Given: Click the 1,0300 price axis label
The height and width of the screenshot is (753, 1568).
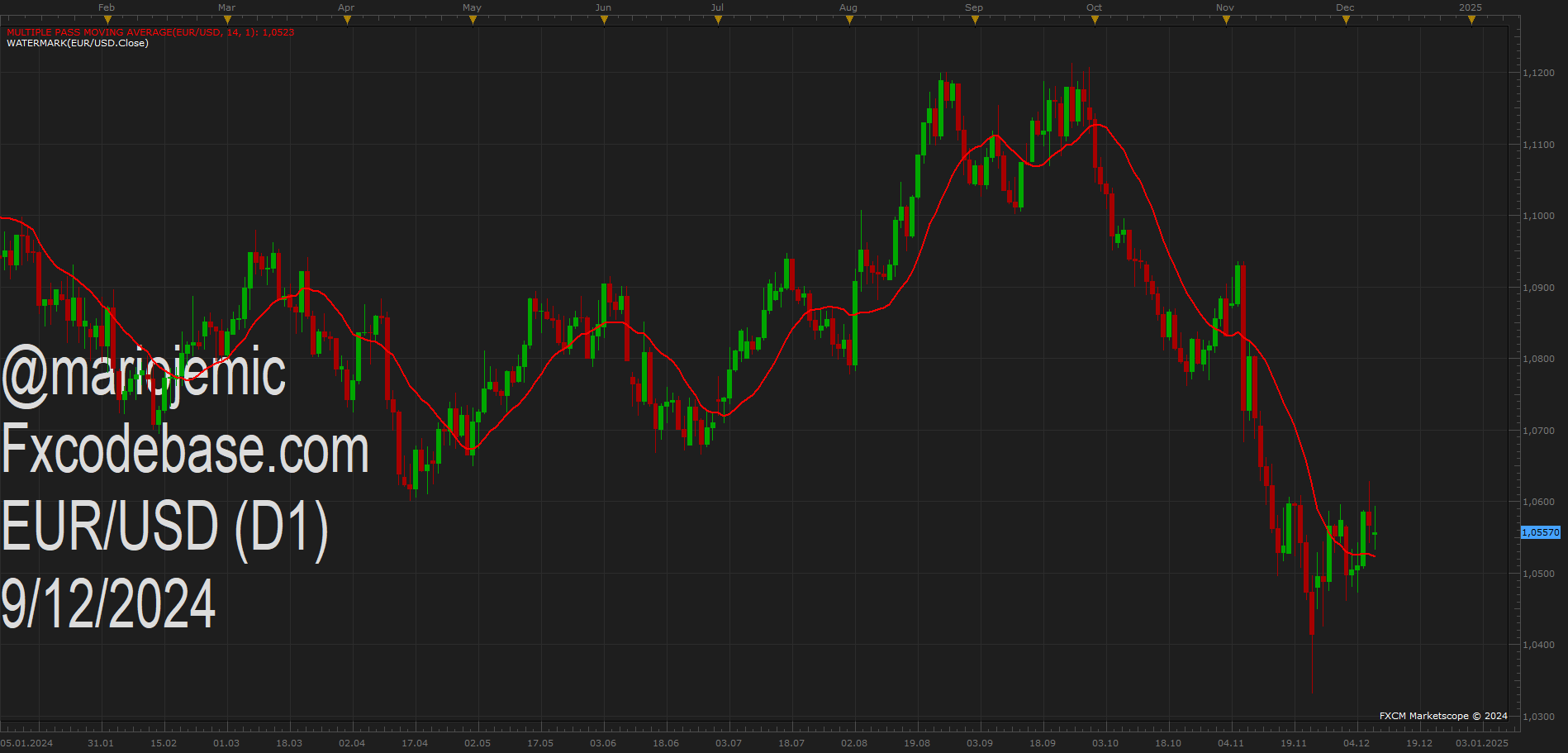Looking at the screenshot, I should pyautogui.click(x=1538, y=717).
